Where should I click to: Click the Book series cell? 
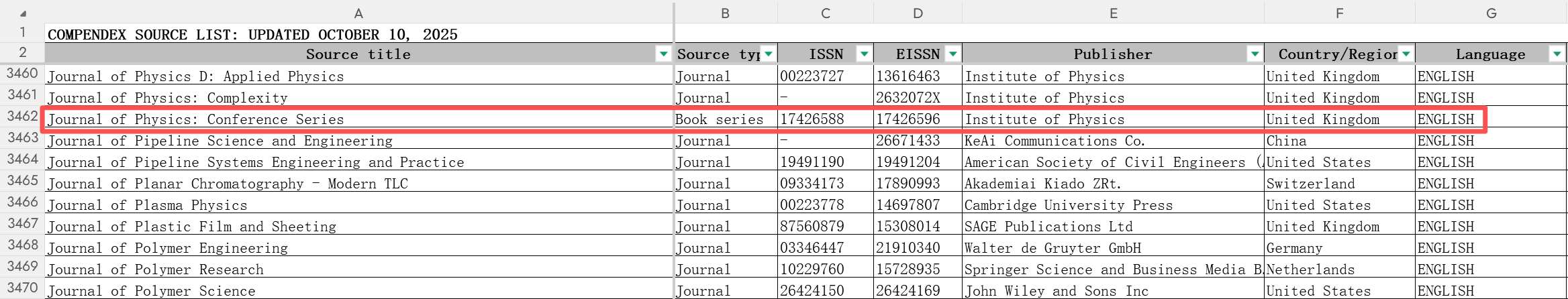pyautogui.click(x=720, y=119)
